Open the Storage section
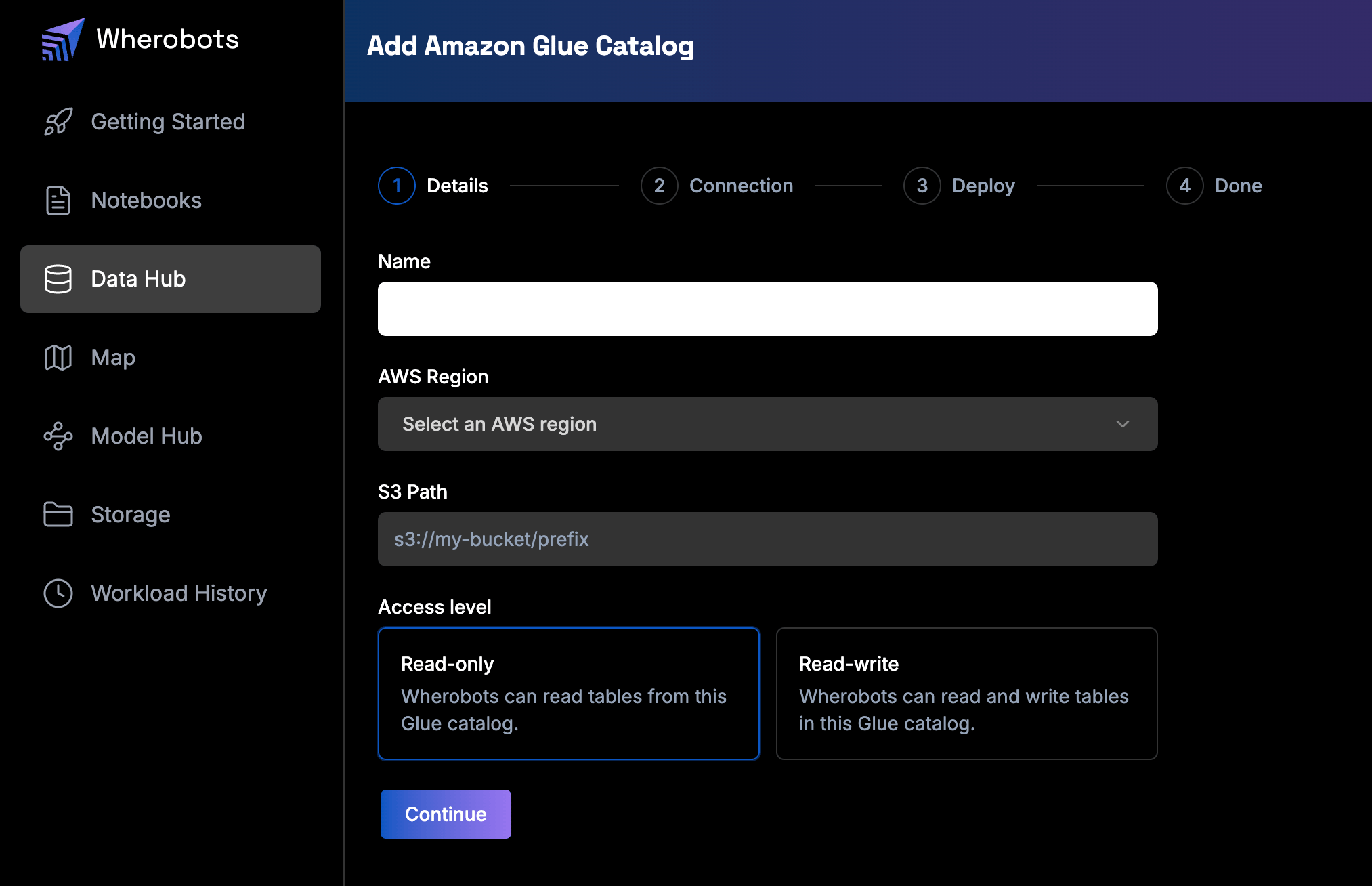Screen dimensions: 1372x886 pos(171,515)
